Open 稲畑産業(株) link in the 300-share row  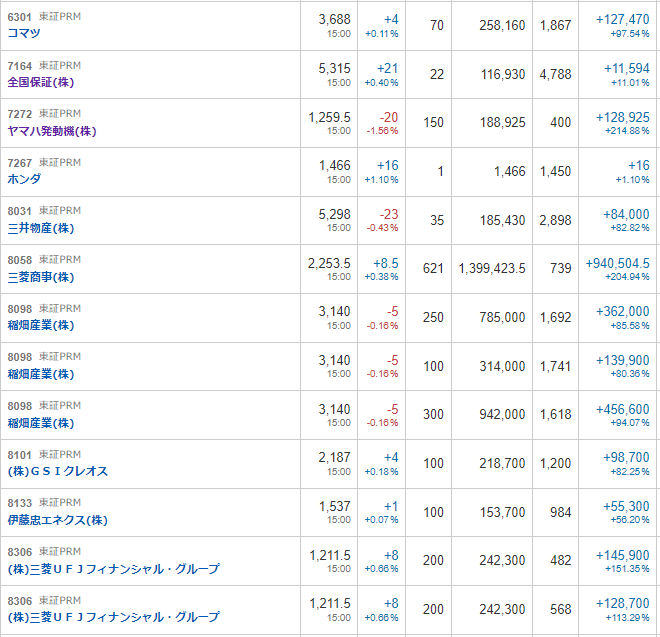pos(41,423)
